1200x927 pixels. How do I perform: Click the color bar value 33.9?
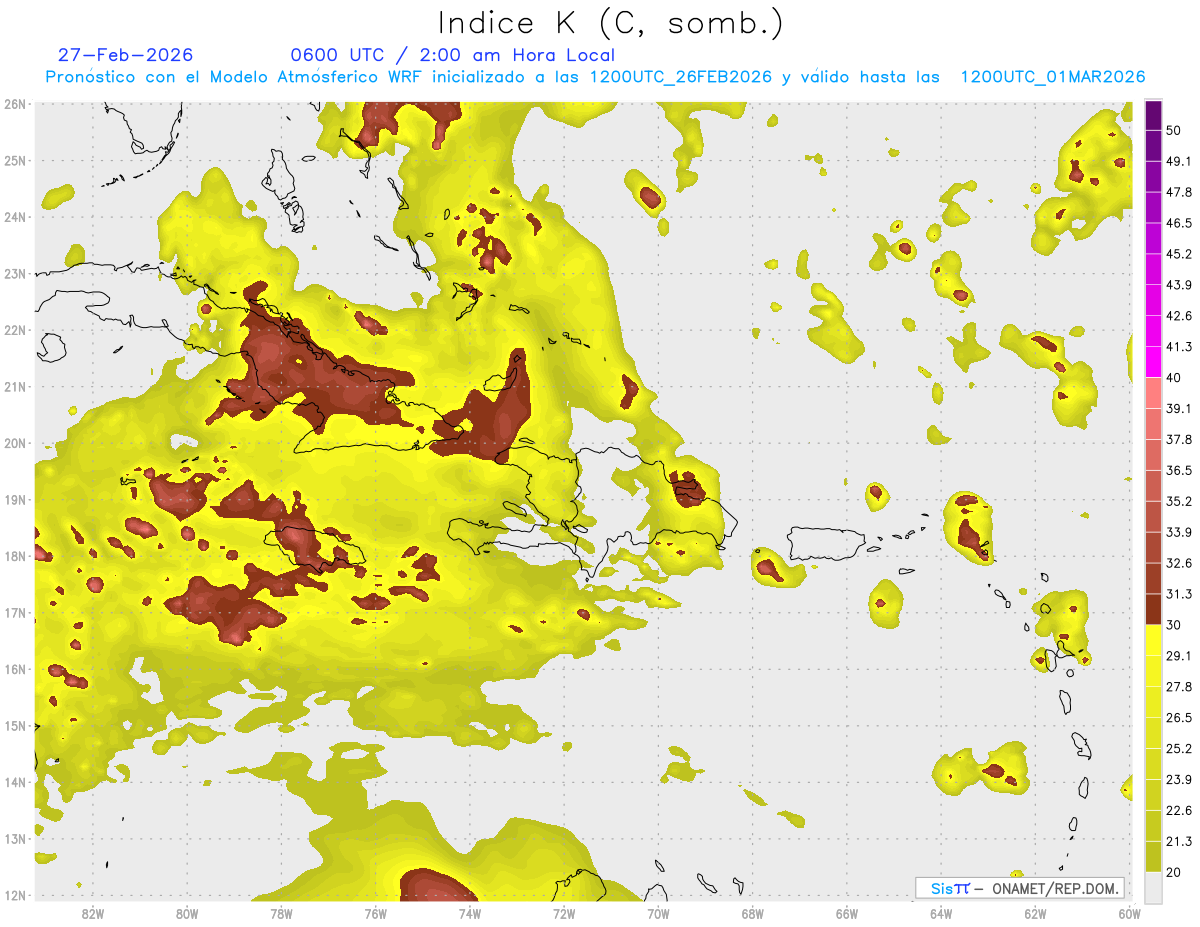[1179, 532]
